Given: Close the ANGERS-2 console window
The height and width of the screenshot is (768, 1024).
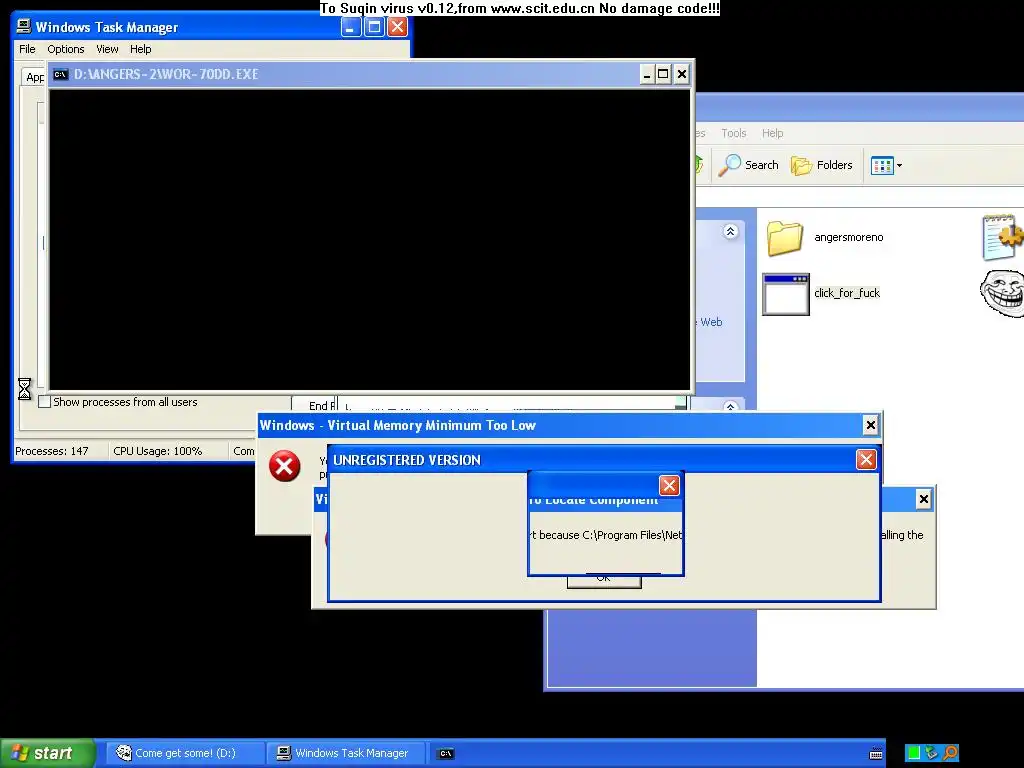Looking at the screenshot, I should point(681,74).
